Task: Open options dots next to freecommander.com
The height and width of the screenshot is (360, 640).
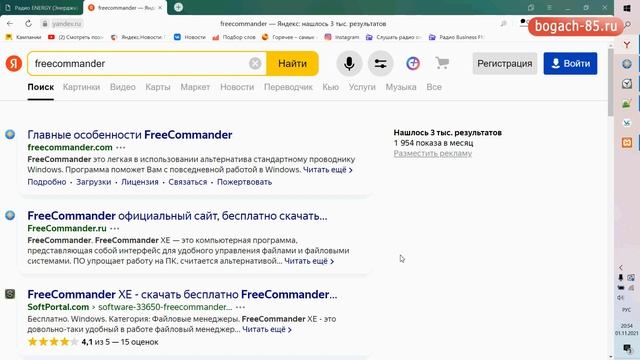Action: pos(121,147)
